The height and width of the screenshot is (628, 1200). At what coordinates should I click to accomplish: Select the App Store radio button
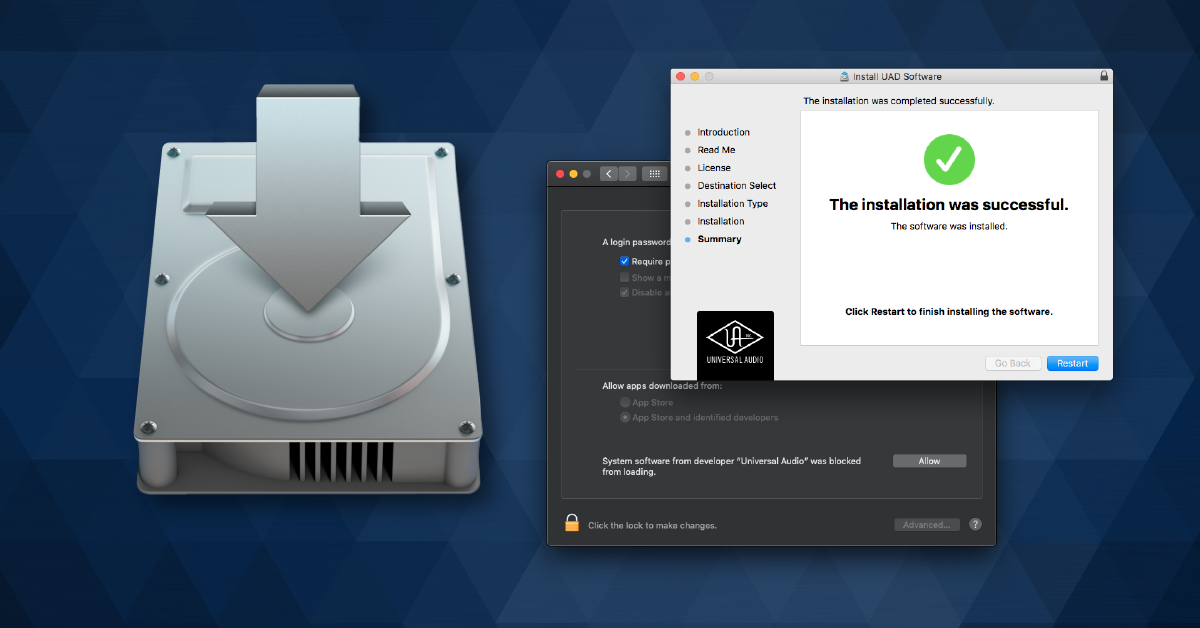coord(625,402)
